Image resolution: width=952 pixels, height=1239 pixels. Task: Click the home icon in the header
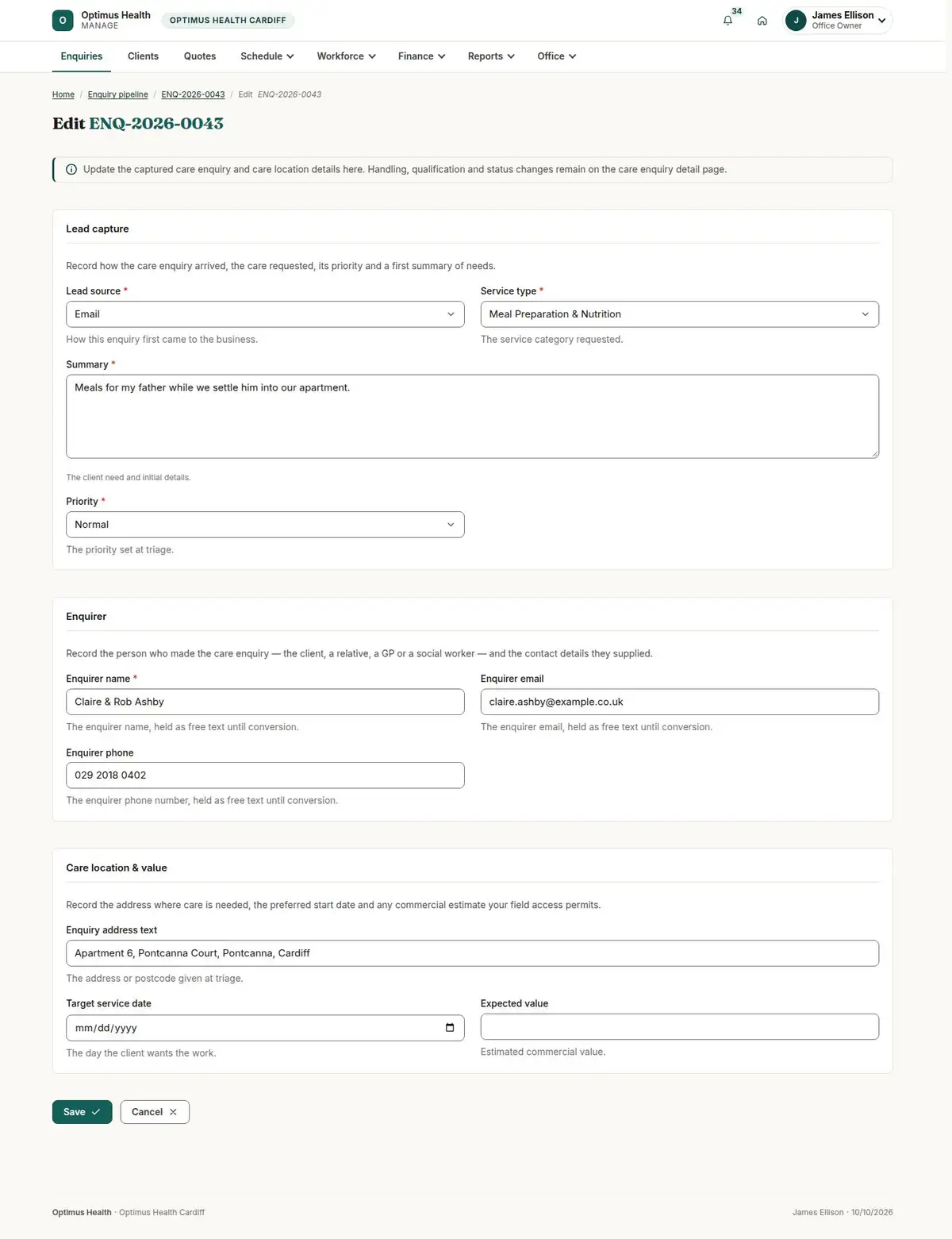coord(762,21)
